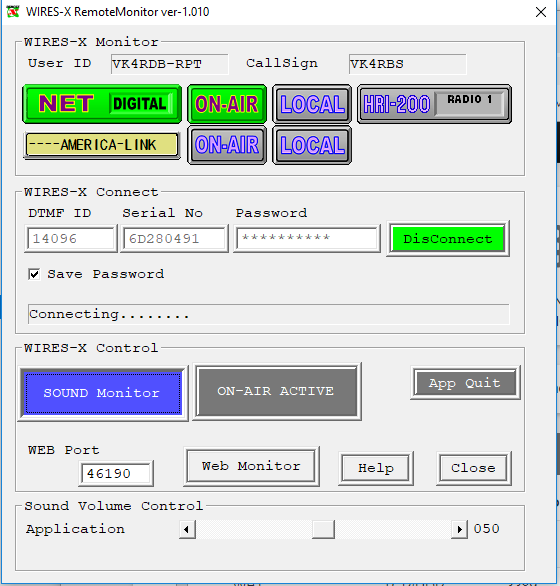Click the CallSign field VK4RBS
This screenshot has width=560, height=586.
(407, 64)
